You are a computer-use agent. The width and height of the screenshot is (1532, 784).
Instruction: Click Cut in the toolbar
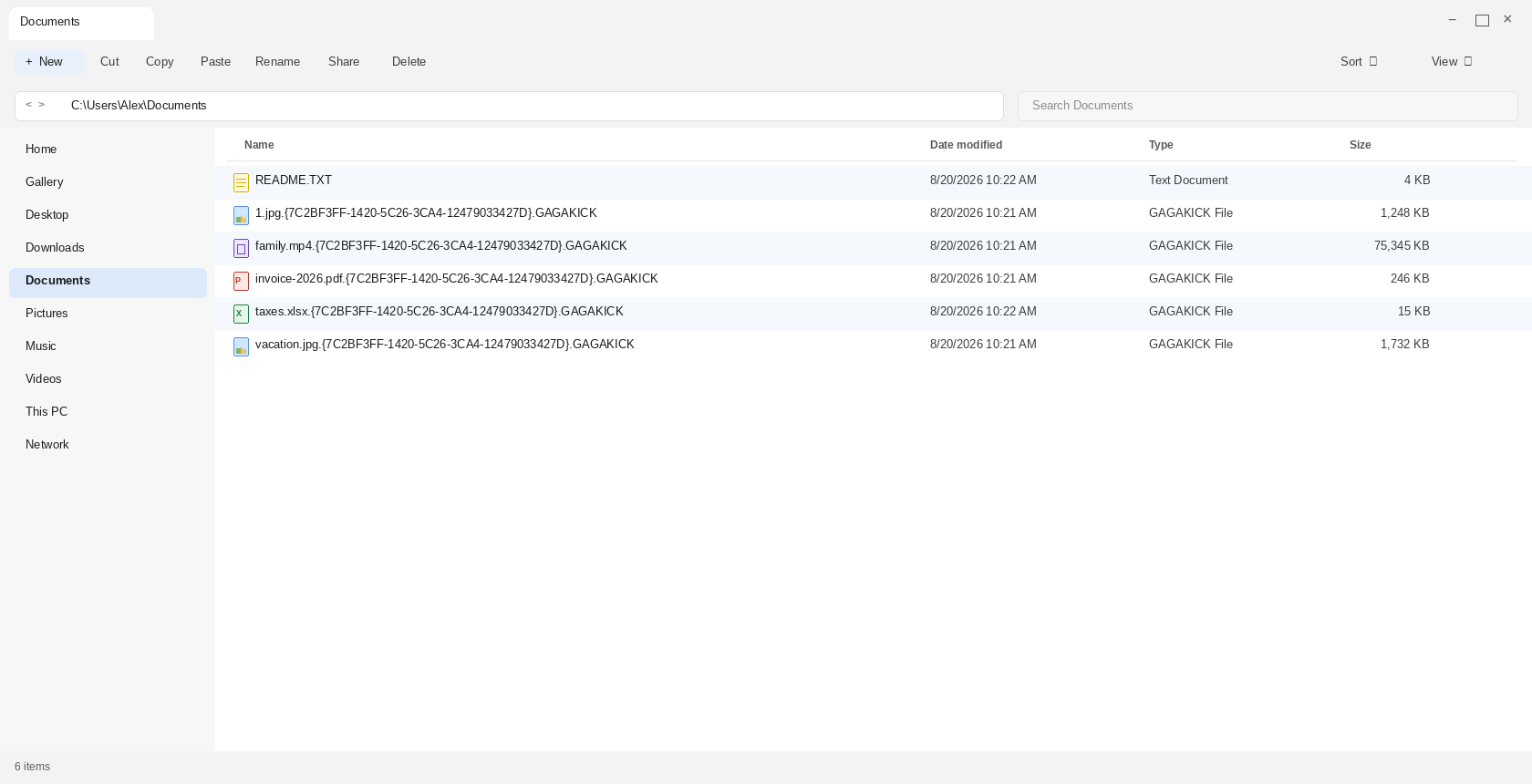point(109,62)
